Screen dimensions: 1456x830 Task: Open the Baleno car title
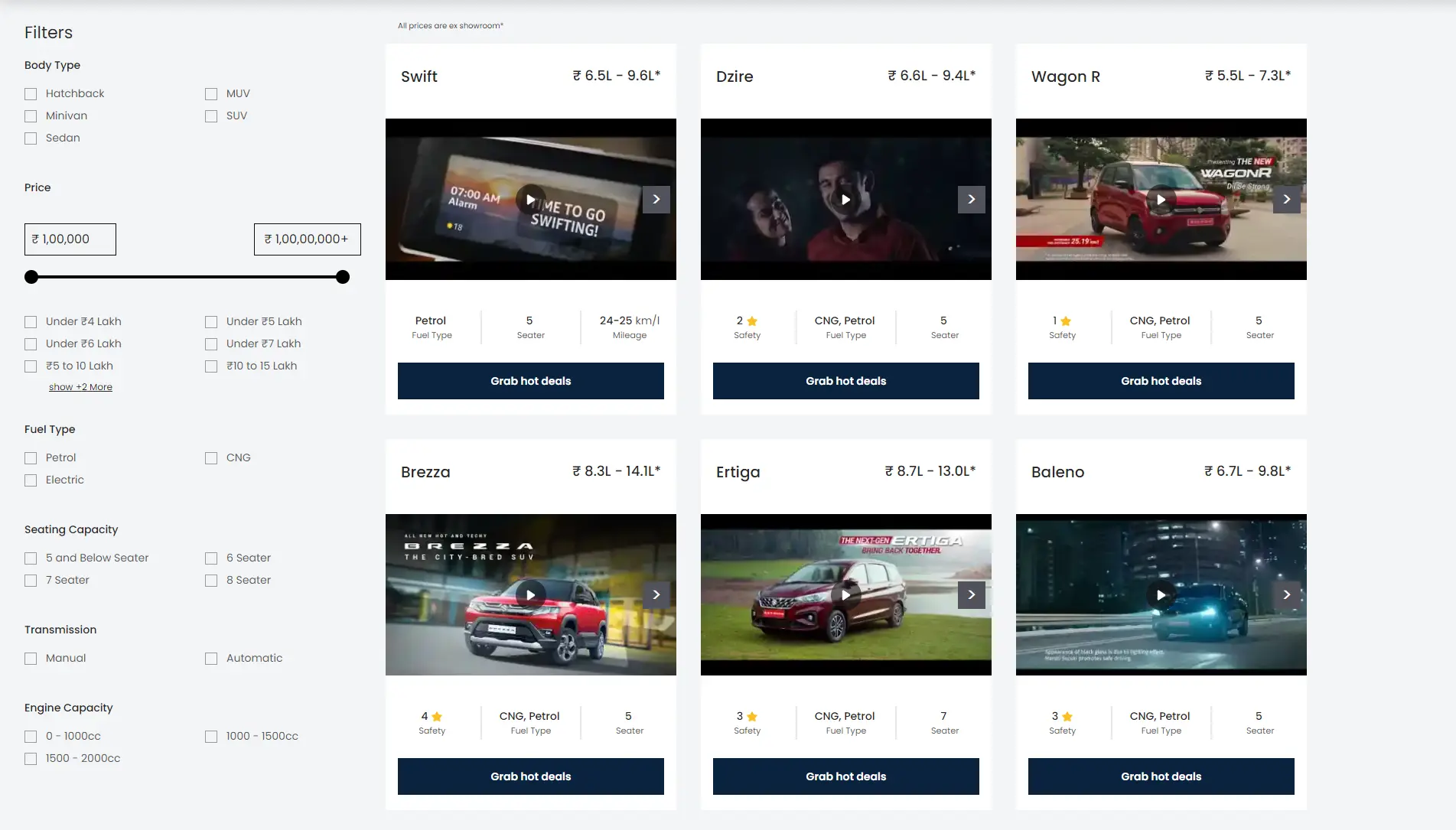coord(1058,472)
